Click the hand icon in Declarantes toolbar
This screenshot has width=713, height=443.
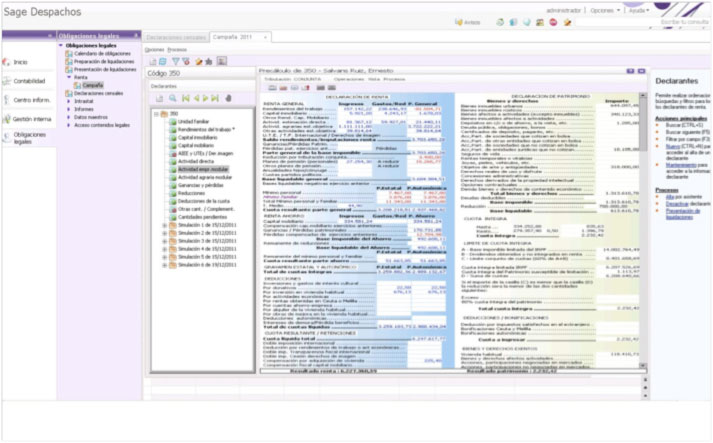(x=228, y=99)
